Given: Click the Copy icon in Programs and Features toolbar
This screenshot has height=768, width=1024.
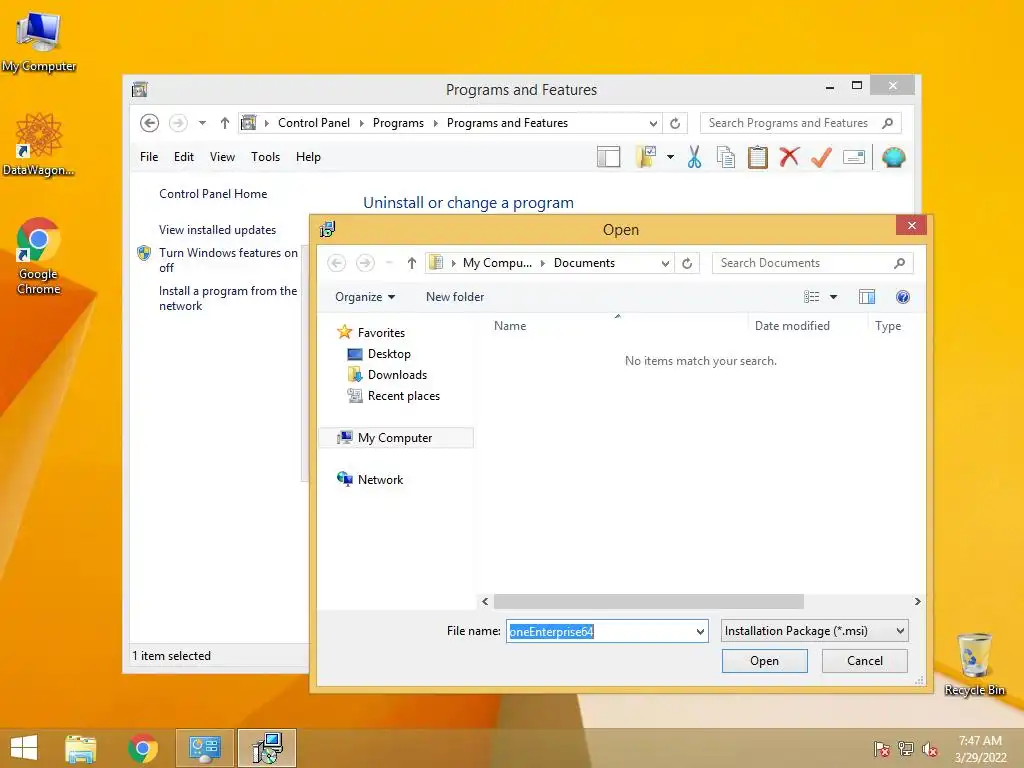Looking at the screenshot, I should click(x=726, y=157).
